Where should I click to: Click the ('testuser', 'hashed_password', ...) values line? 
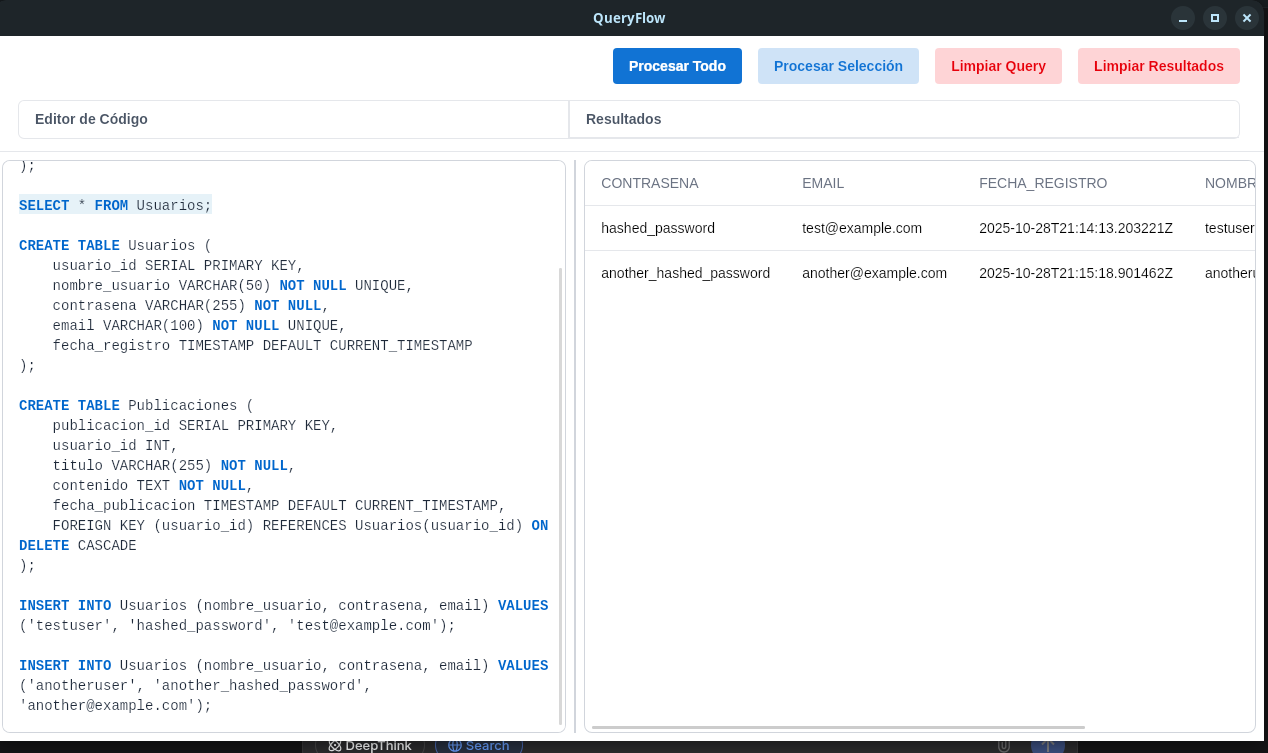[x=237, y=625]
